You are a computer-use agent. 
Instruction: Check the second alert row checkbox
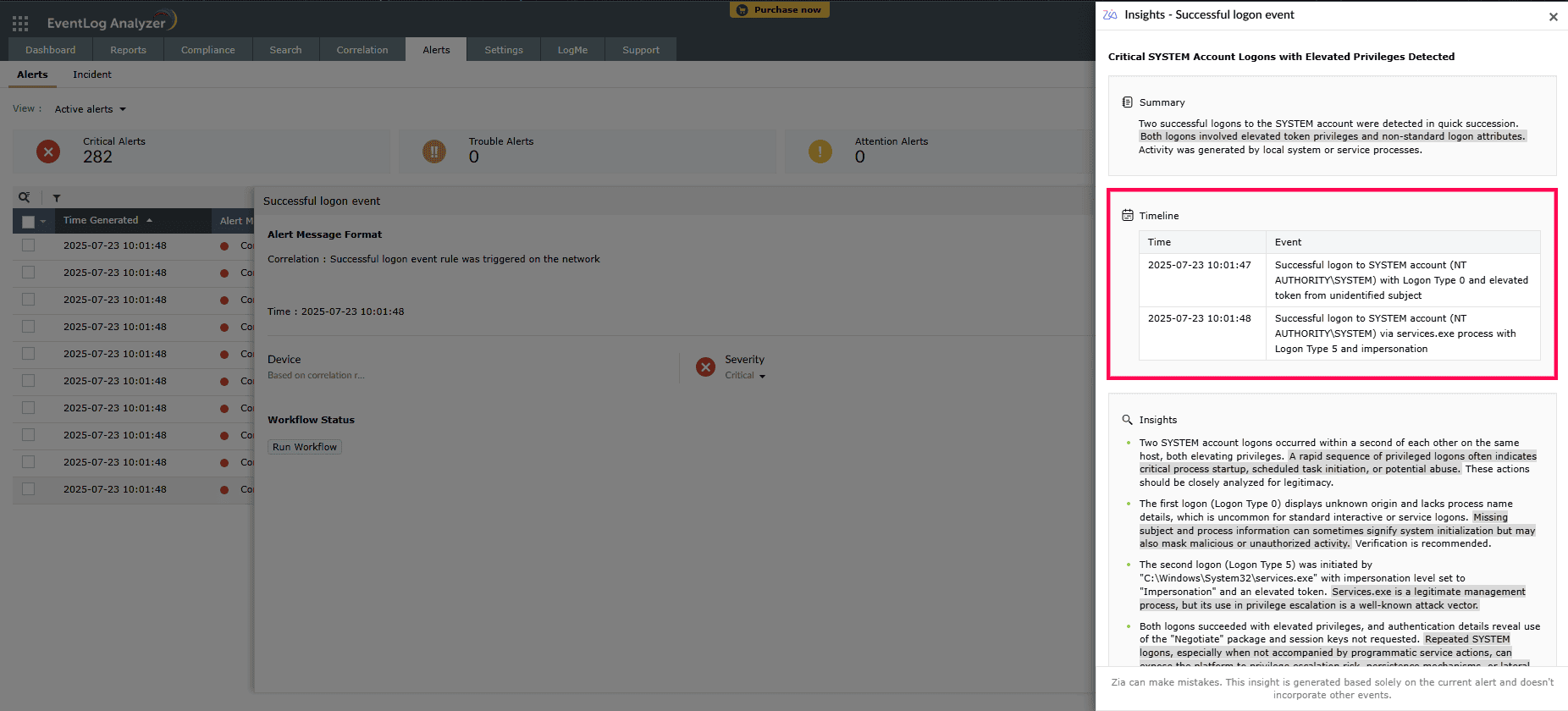(x=28, y=273)
